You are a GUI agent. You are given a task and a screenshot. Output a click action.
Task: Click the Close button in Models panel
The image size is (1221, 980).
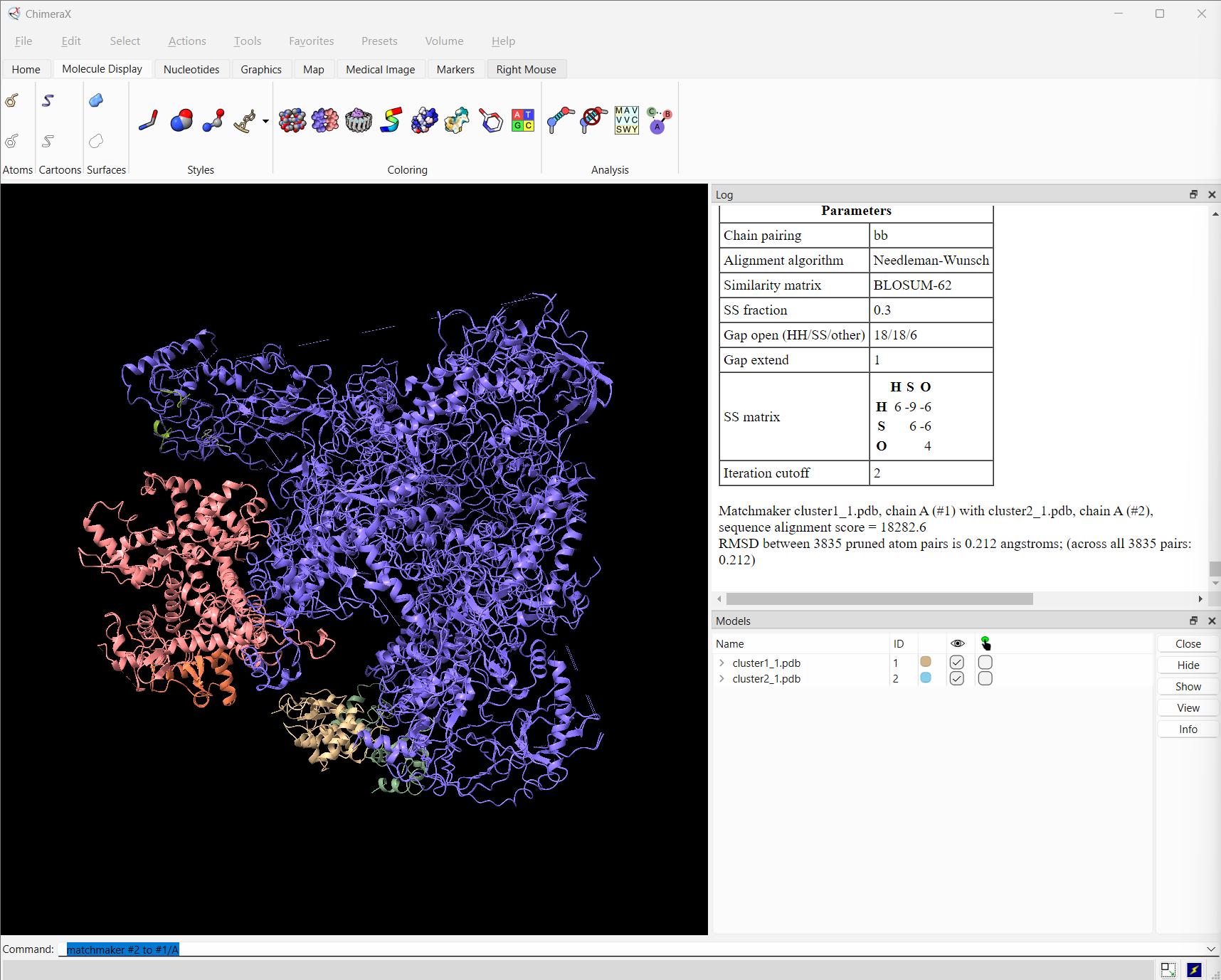(1188, 643)
